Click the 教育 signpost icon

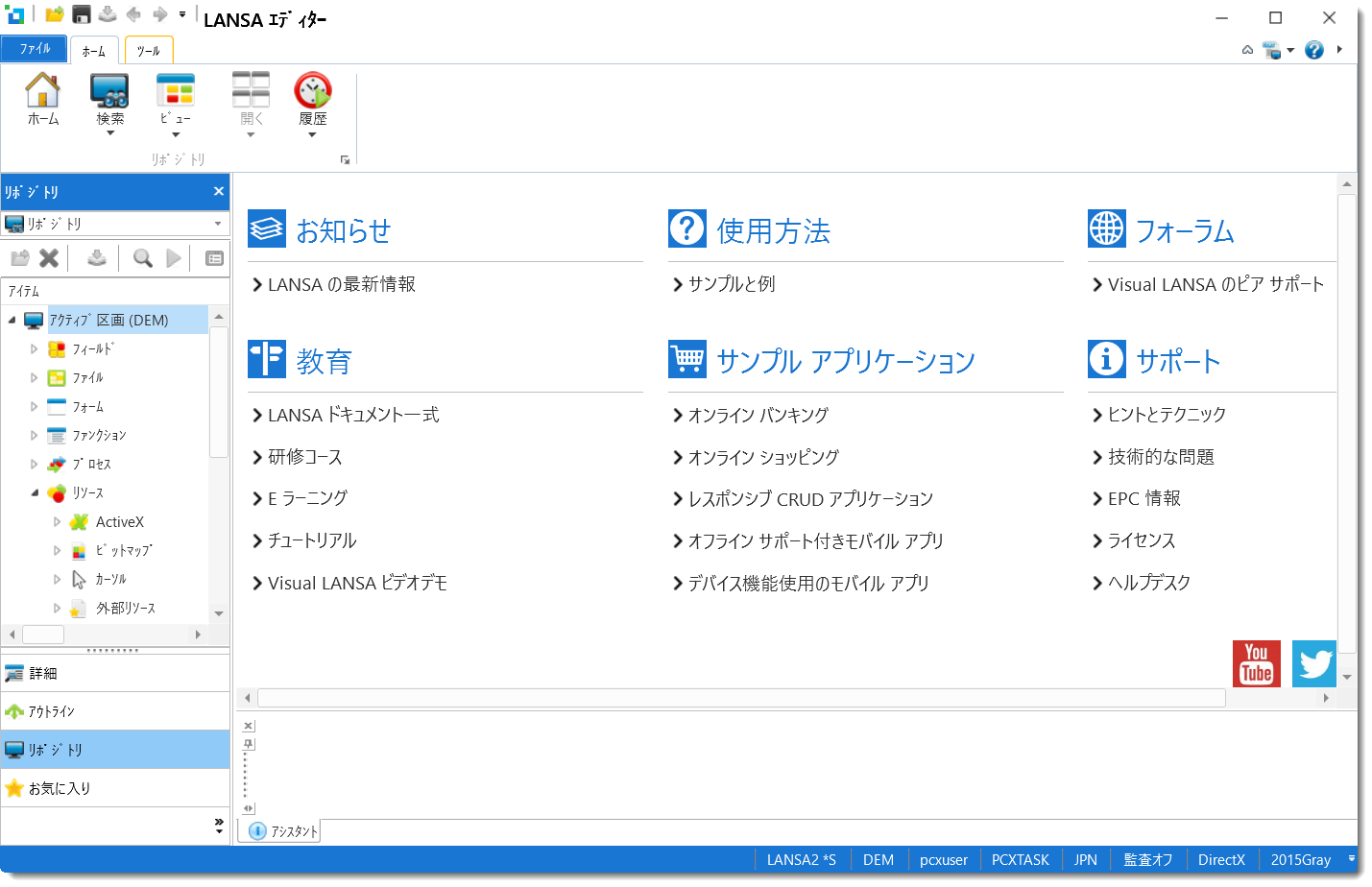point(267,359)
